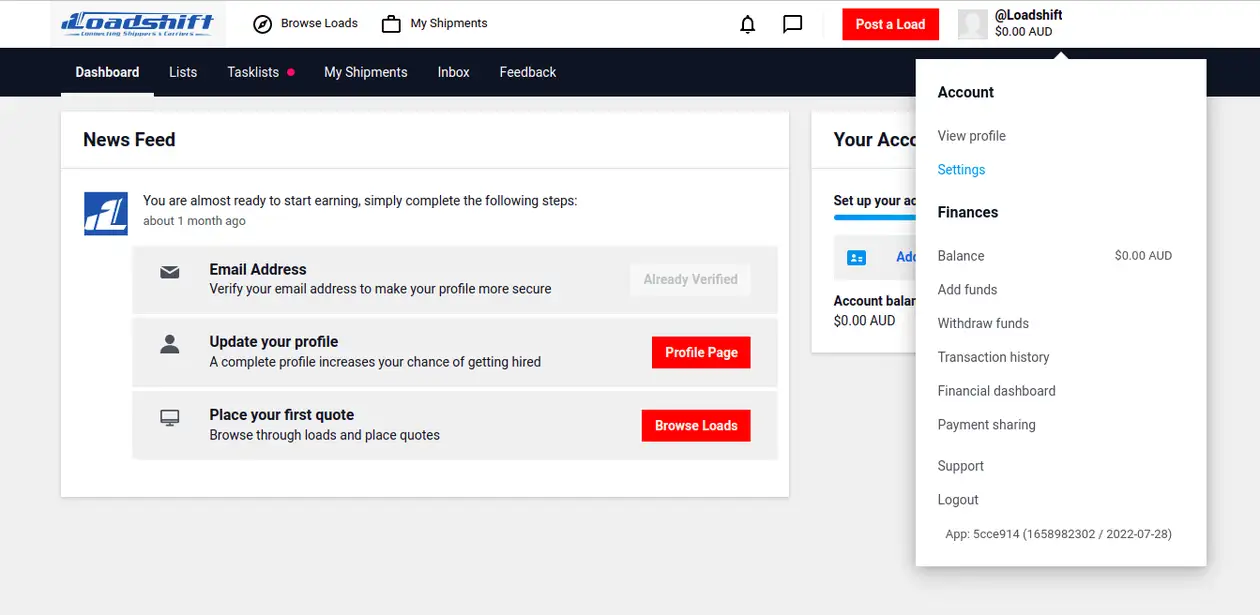Click the red Profile Page button
Image resolution: width=1260 pixels, height=615 pixels.
pyautogui.click(x=701, y=352)
